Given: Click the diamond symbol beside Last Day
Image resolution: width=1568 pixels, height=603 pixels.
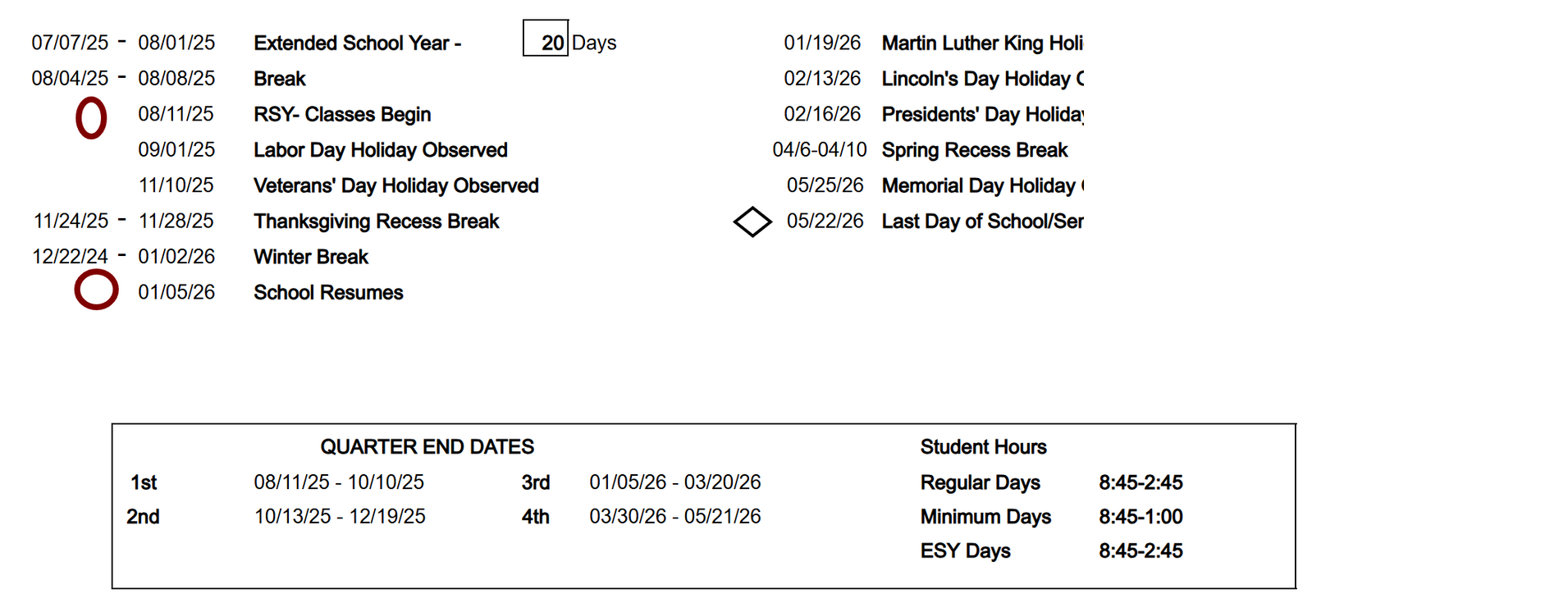Looking at the screenshot, I should click(752, 222).
